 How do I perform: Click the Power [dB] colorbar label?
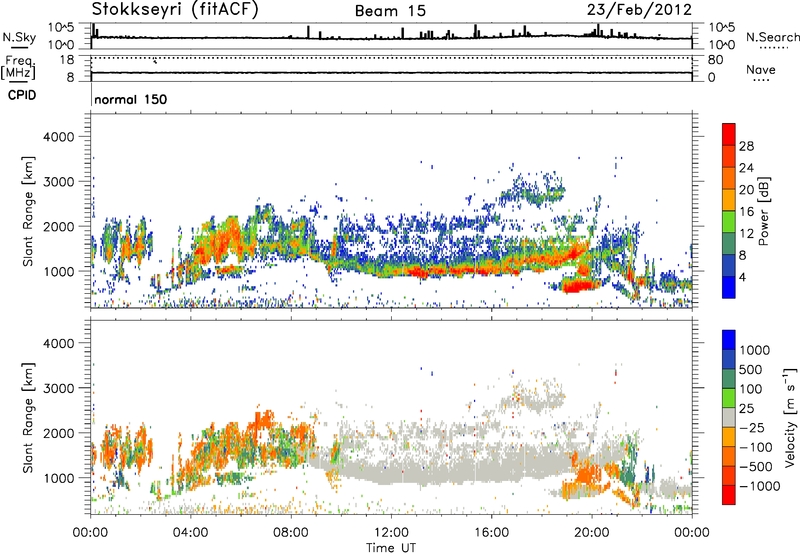764,211
